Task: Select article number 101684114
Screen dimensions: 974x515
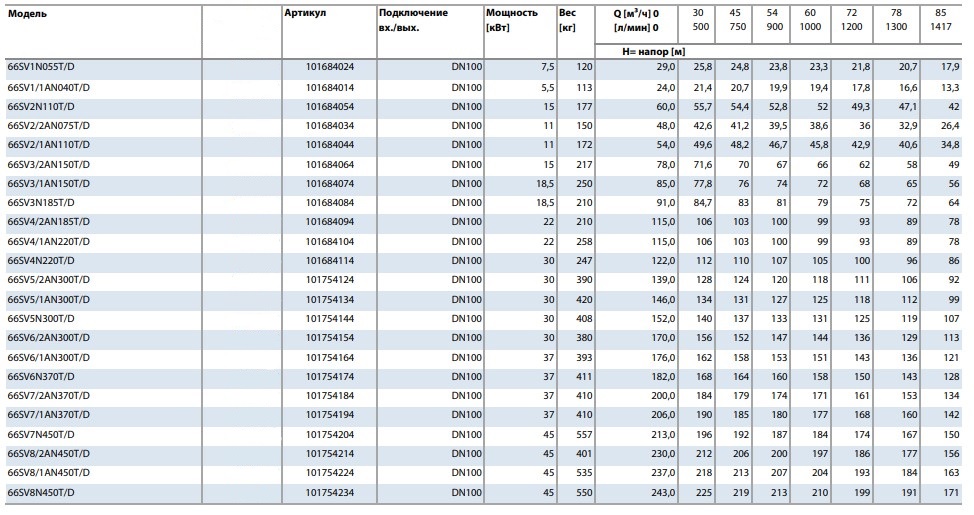Action: [x=330, y=261]
